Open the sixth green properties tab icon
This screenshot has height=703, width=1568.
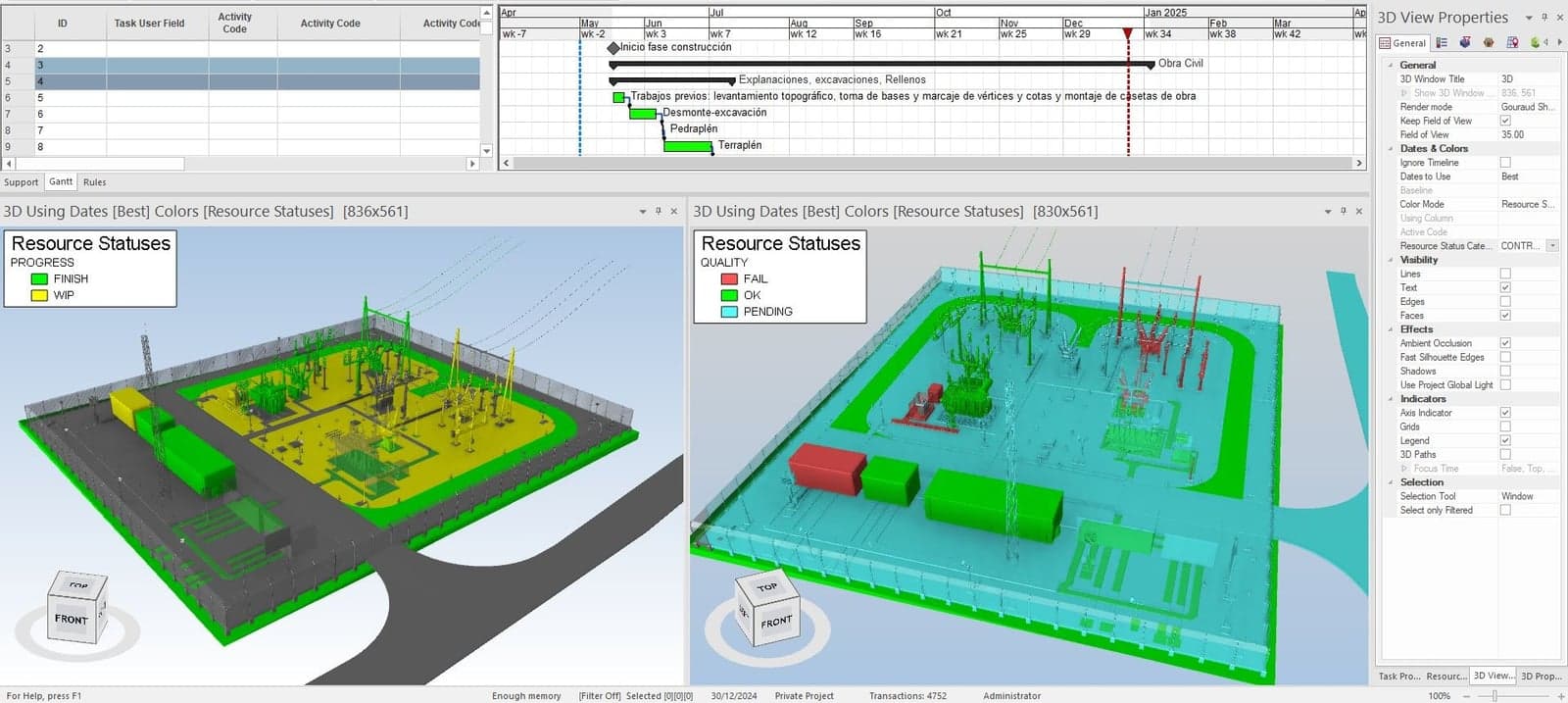point(1535,43)
